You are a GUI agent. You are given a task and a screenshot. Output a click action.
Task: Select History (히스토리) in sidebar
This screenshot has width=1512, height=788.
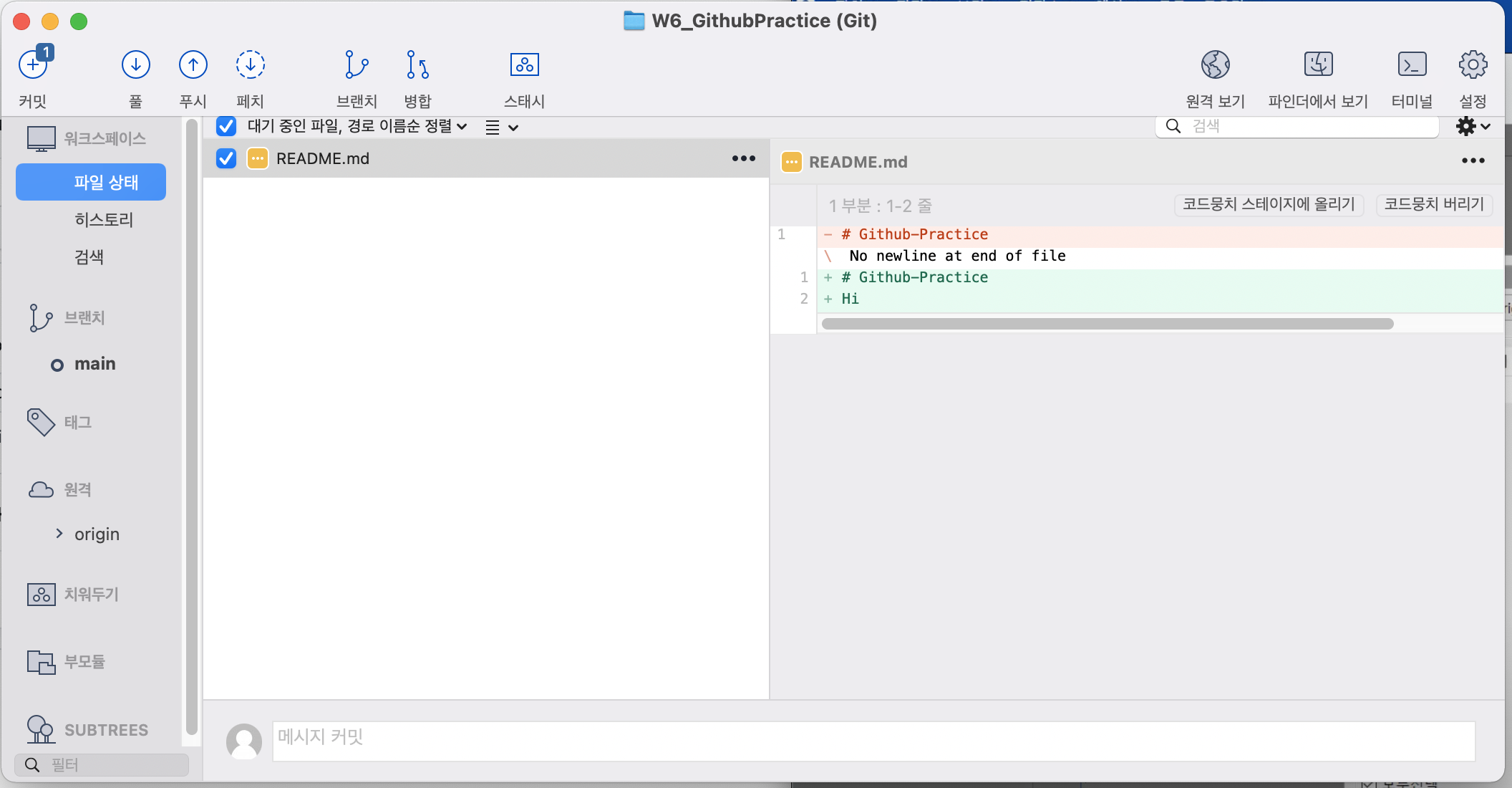[x=104, y=220]
